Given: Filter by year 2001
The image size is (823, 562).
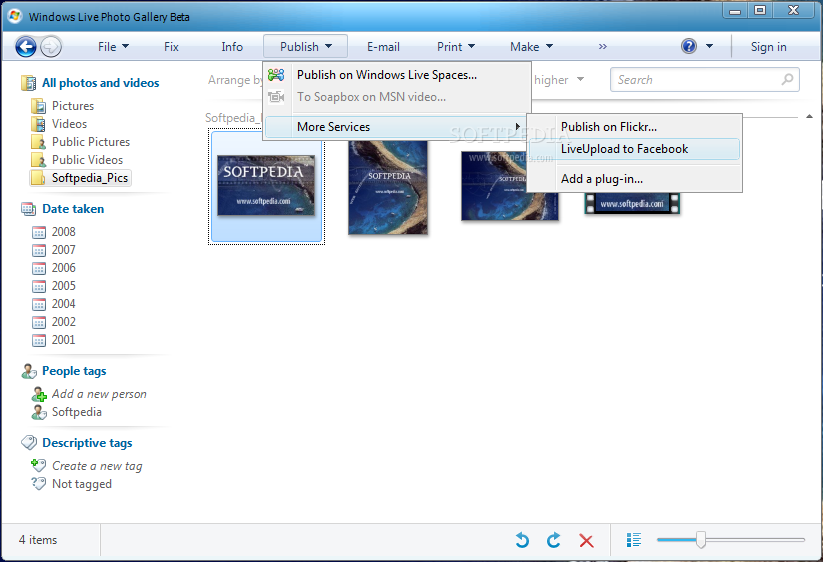Looking at the screenshot, I should coord(64,340).
